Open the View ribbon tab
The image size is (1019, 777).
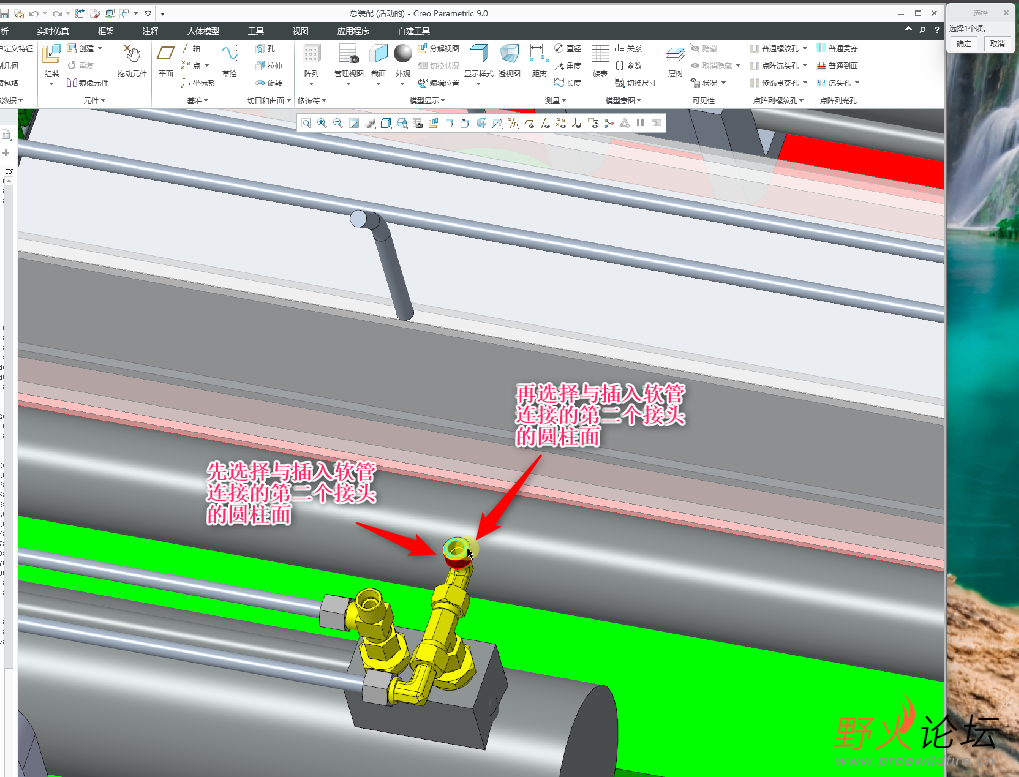click(x=300, y=31)
